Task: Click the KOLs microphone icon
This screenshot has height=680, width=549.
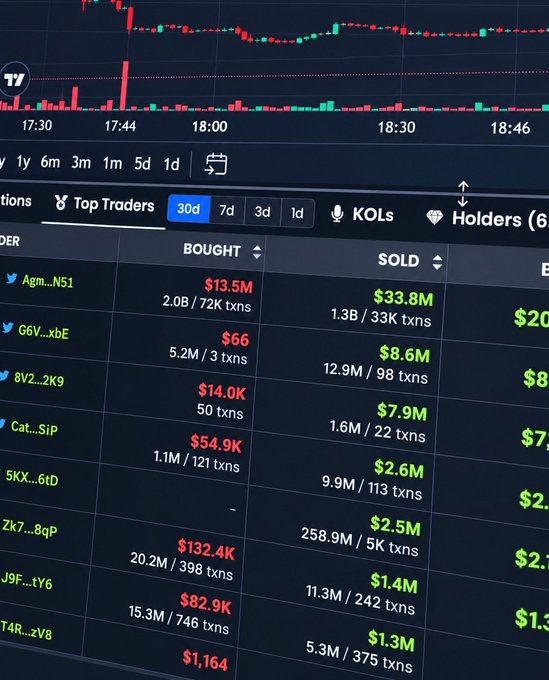Action: (337, 214)
